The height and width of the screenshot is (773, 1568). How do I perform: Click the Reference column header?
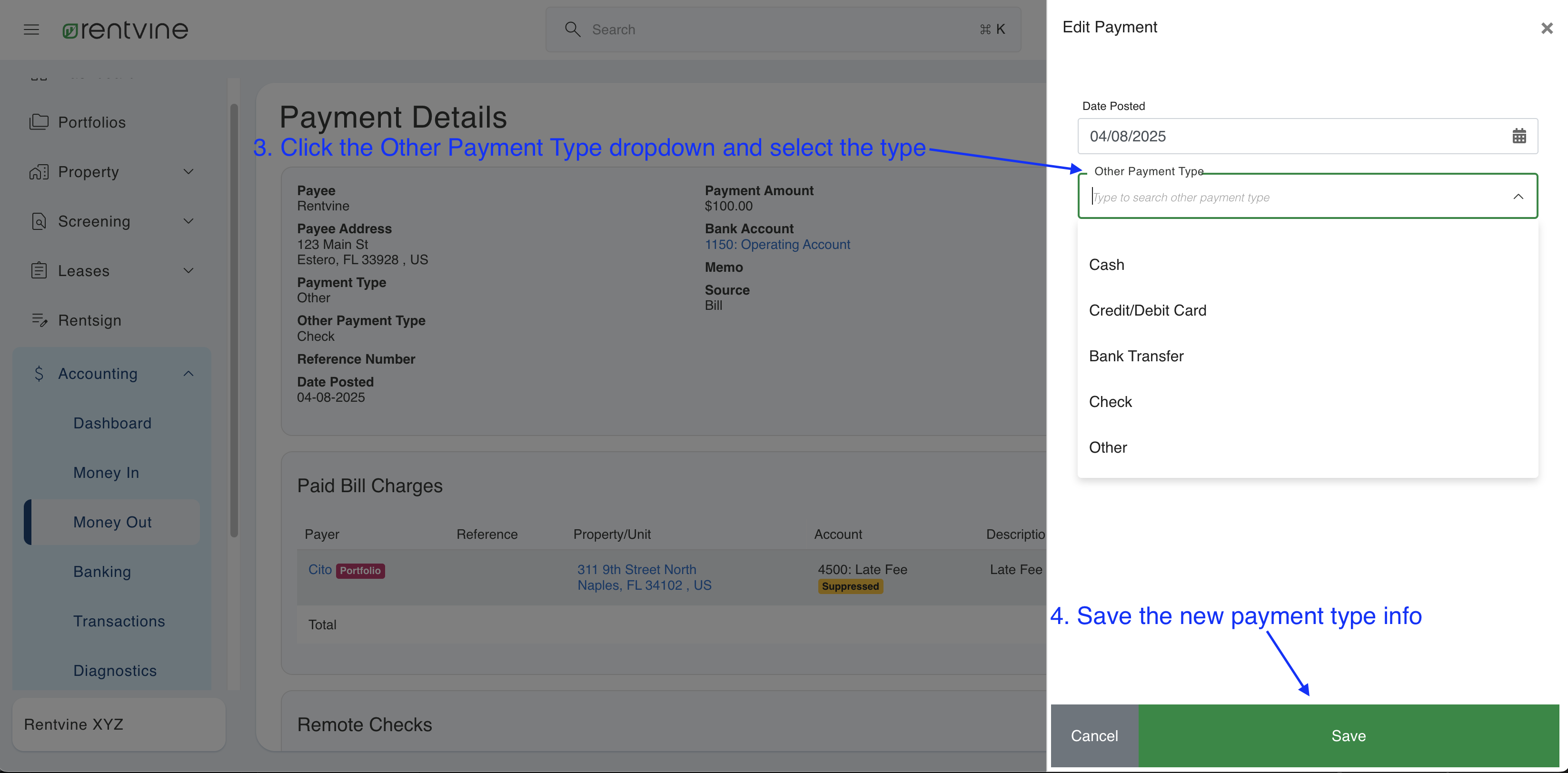tap(487, 535)
